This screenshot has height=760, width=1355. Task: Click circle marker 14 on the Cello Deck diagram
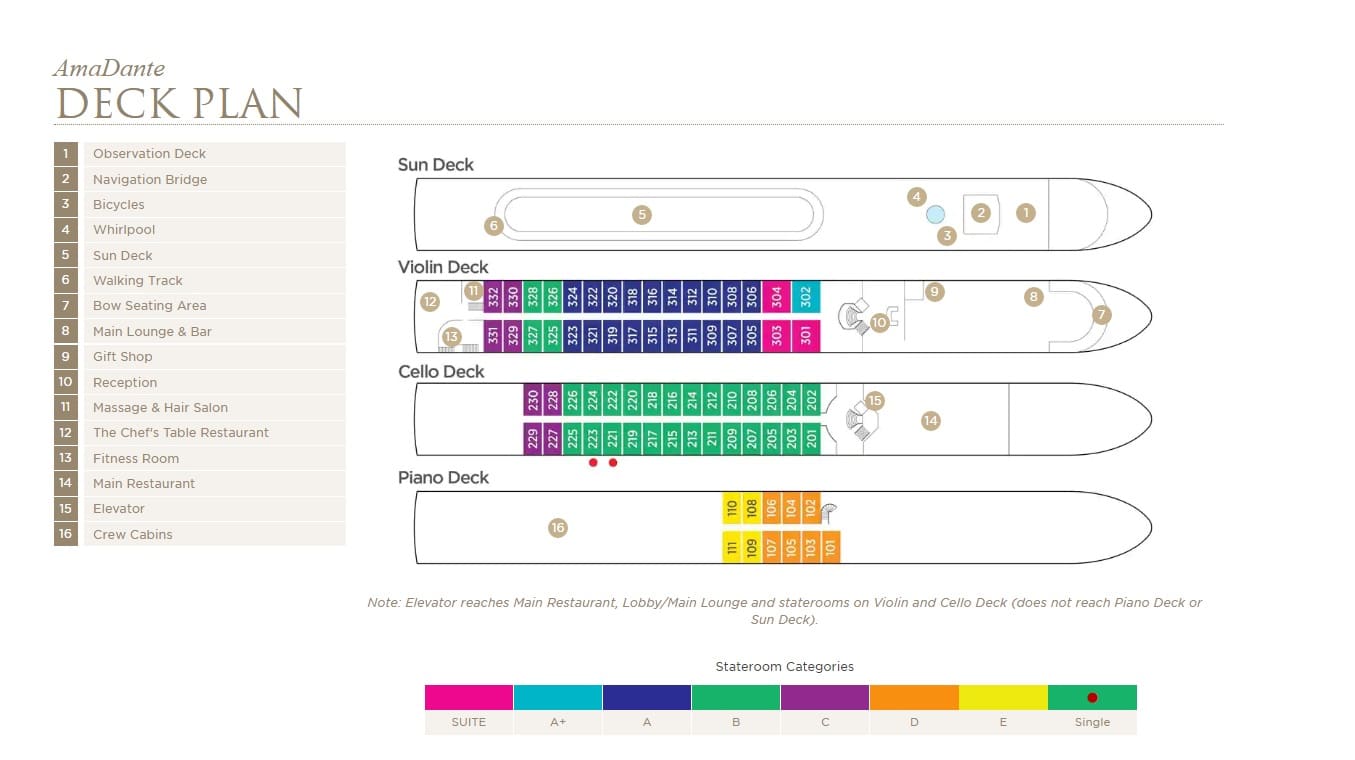click(x=931, y=421)
